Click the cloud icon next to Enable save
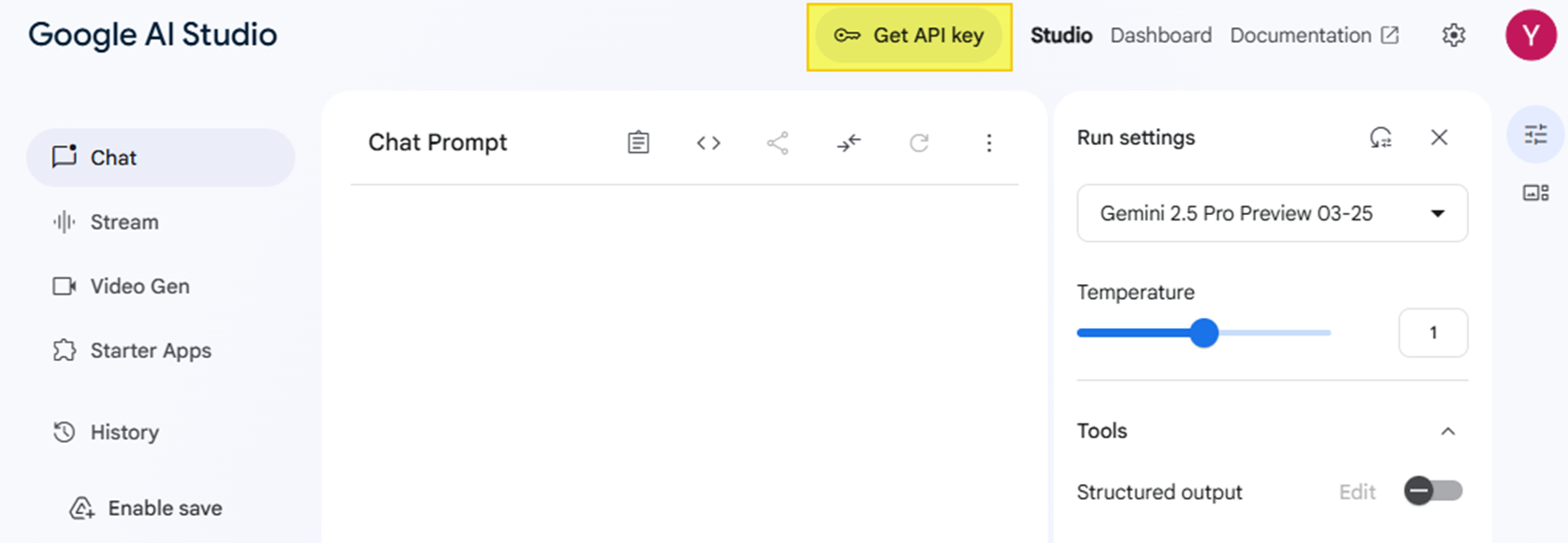This screenshot has height=543, width=1568. pyautogui.click(x=82, y=508)
